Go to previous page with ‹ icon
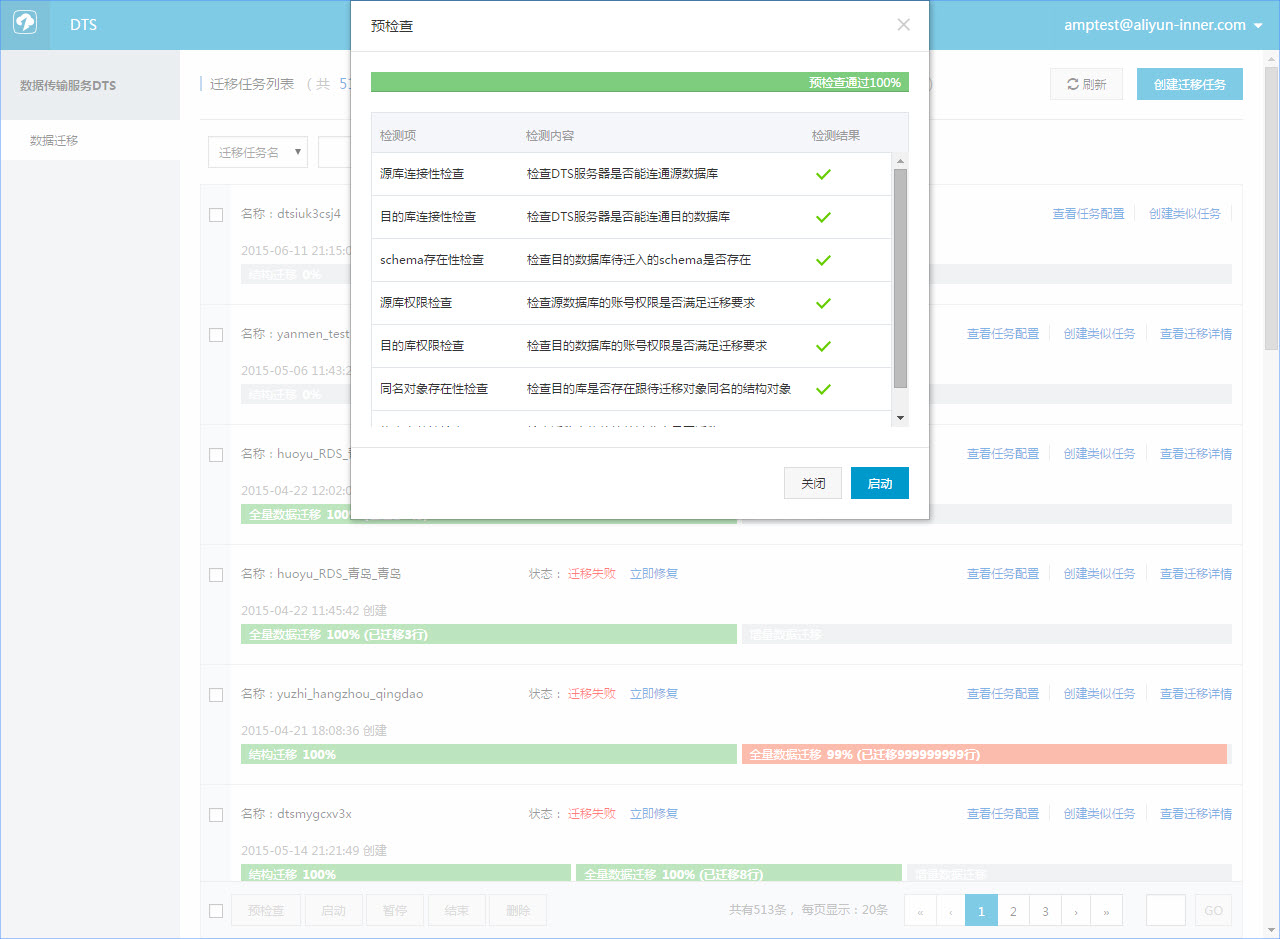Image resolution: width=1280 pixels, height=939 pixels. (950, 911)
